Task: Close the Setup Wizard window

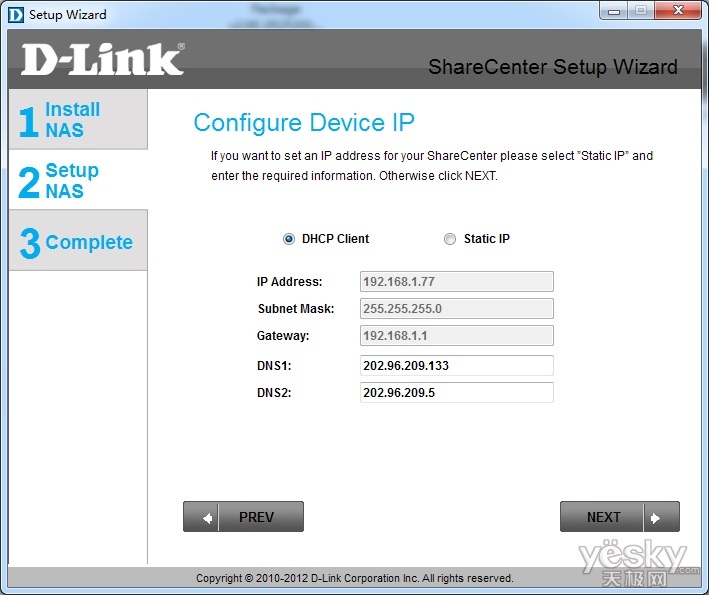Action: click(678, 11)
